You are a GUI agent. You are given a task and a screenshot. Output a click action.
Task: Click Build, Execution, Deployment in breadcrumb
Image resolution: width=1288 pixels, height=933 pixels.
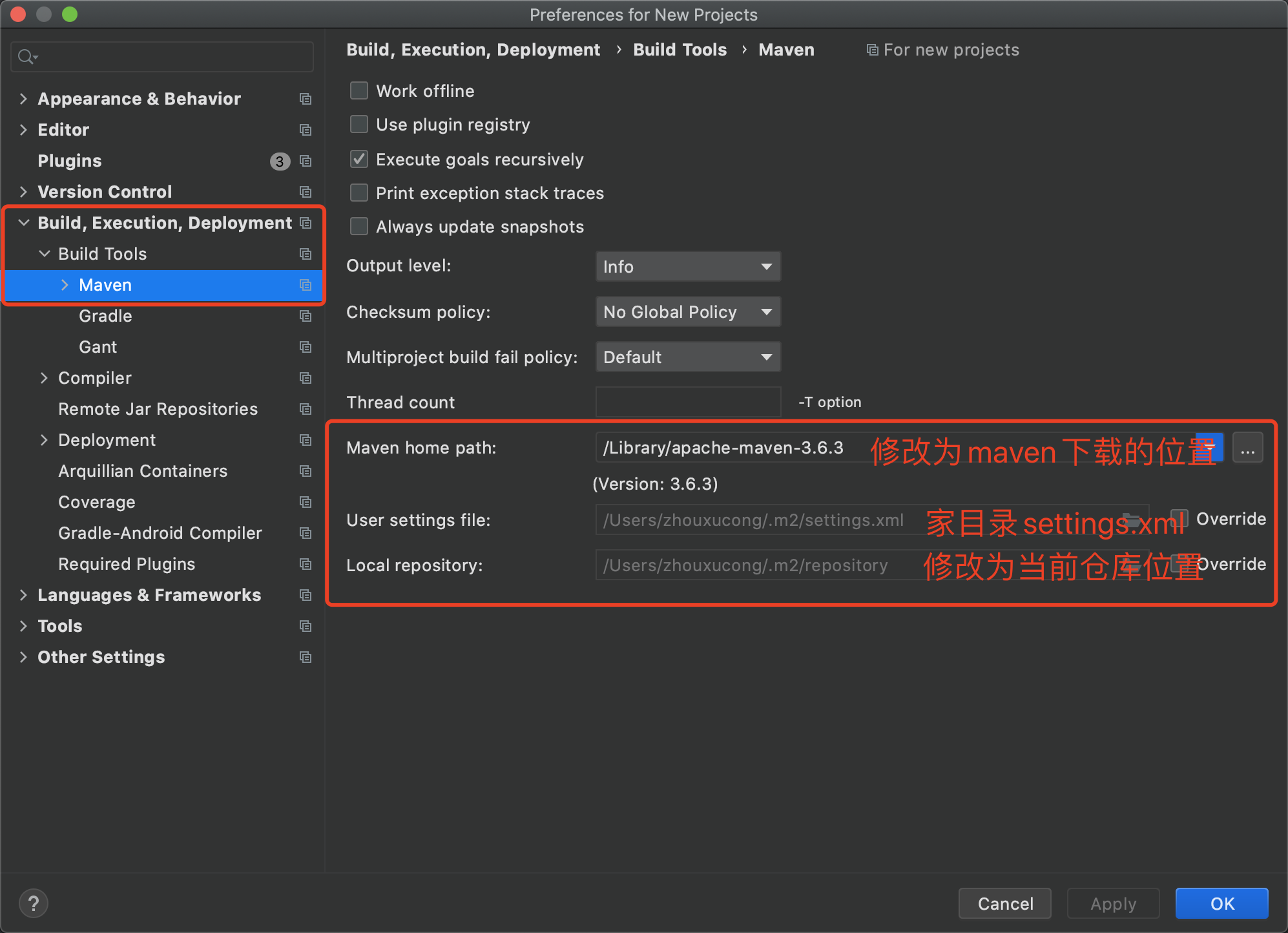coord(473,50)
